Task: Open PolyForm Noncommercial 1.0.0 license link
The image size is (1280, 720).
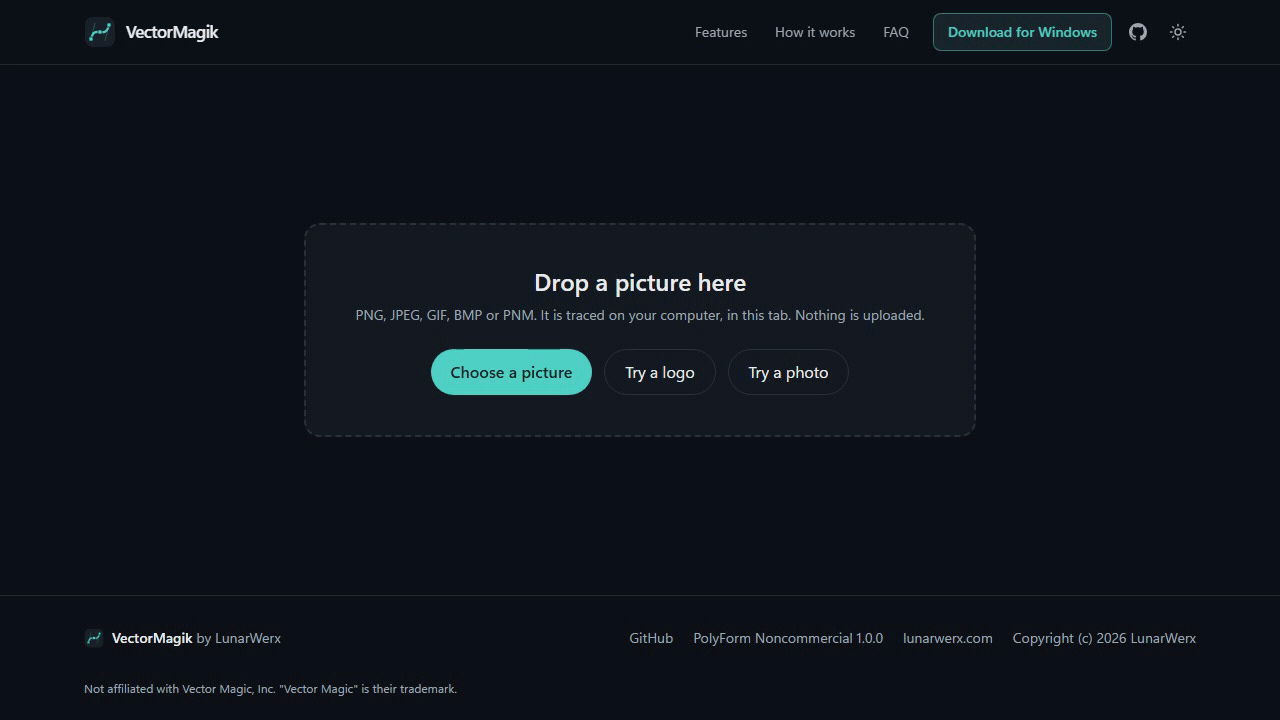Action: click(x=788, y=638)
